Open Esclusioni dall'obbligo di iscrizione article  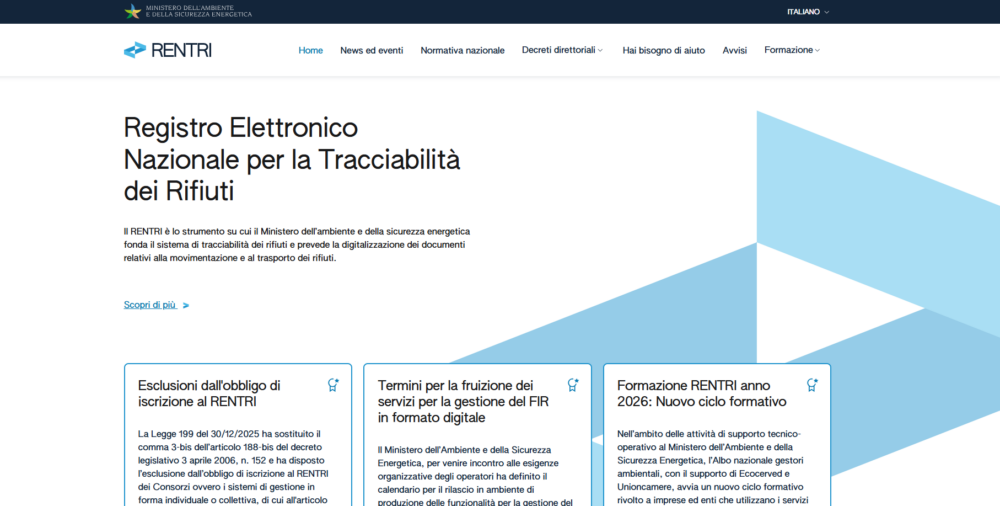pyautogui.click(x=209, y=393)
